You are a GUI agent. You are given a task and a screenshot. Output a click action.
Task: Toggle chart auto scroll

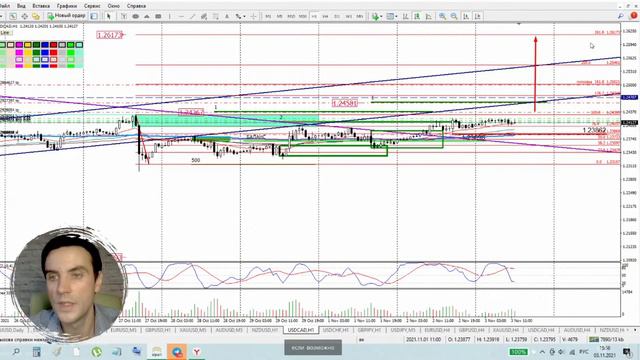466,16
